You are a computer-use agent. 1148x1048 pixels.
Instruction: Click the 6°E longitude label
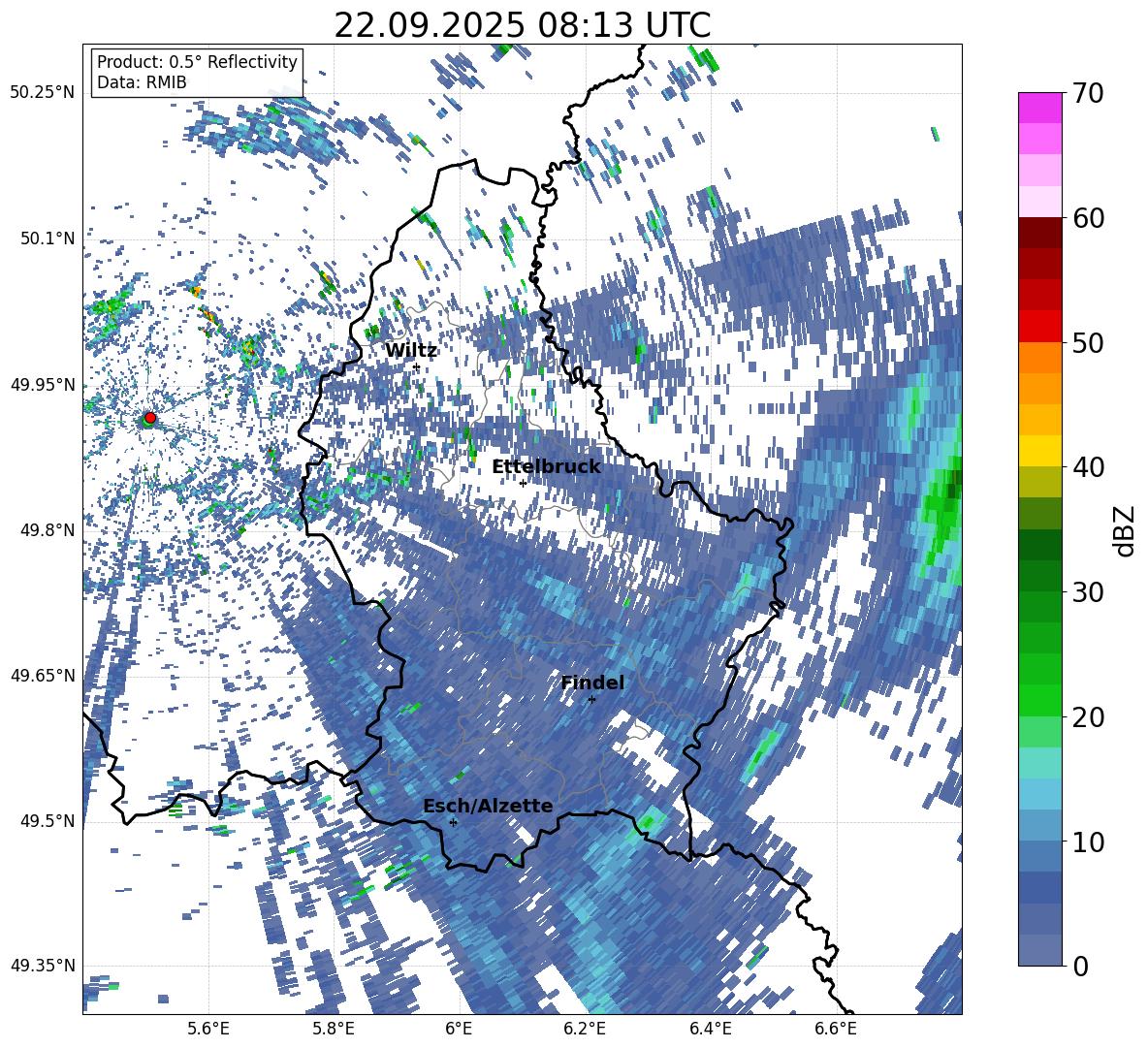[x=459, y=1029]
